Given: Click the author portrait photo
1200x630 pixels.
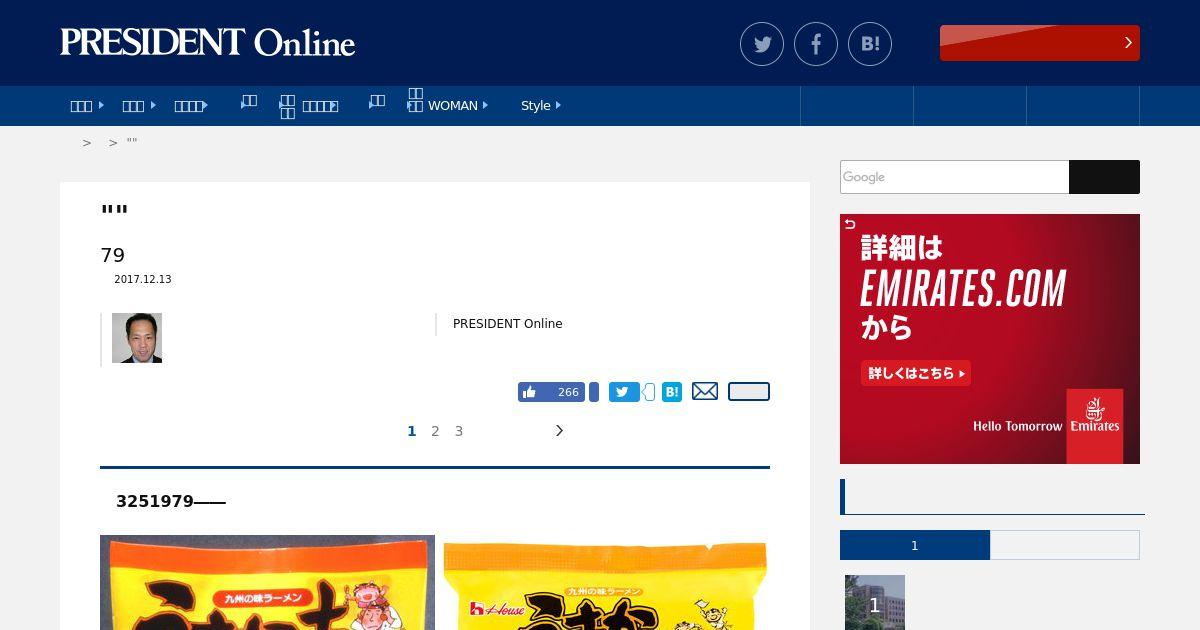Looking at the screenshot, I should tap(137, 338).
